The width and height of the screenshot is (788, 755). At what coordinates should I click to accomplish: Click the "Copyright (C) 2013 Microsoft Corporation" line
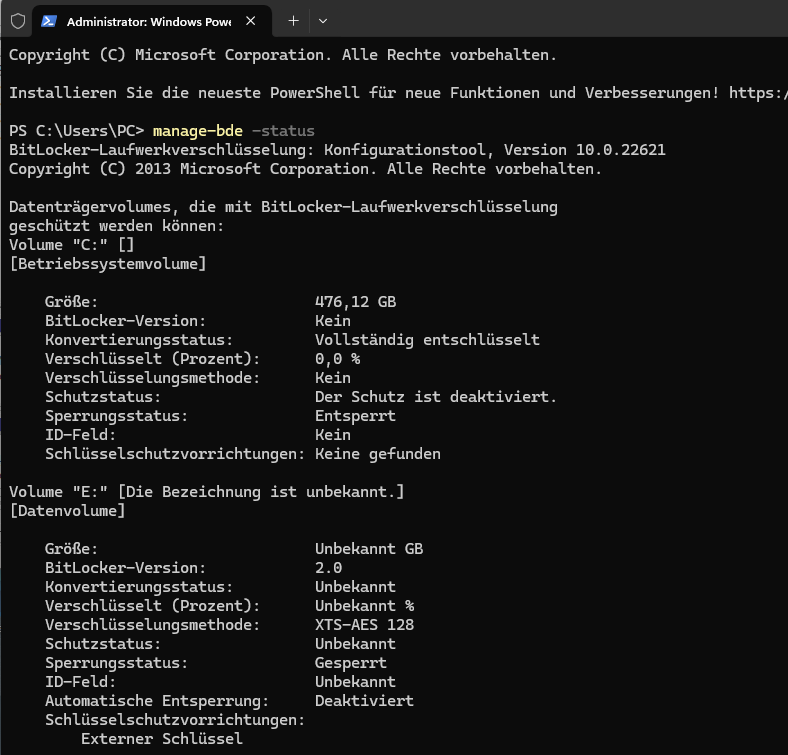[305, 169]
